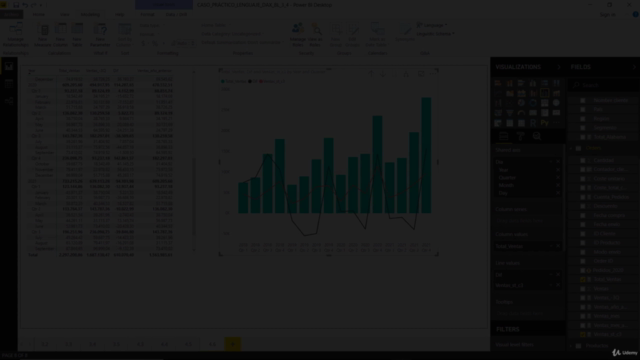The image size is (640, 360).
Task: Open the Data / Drill ribbon tab
Action: (x=176, y=14)
